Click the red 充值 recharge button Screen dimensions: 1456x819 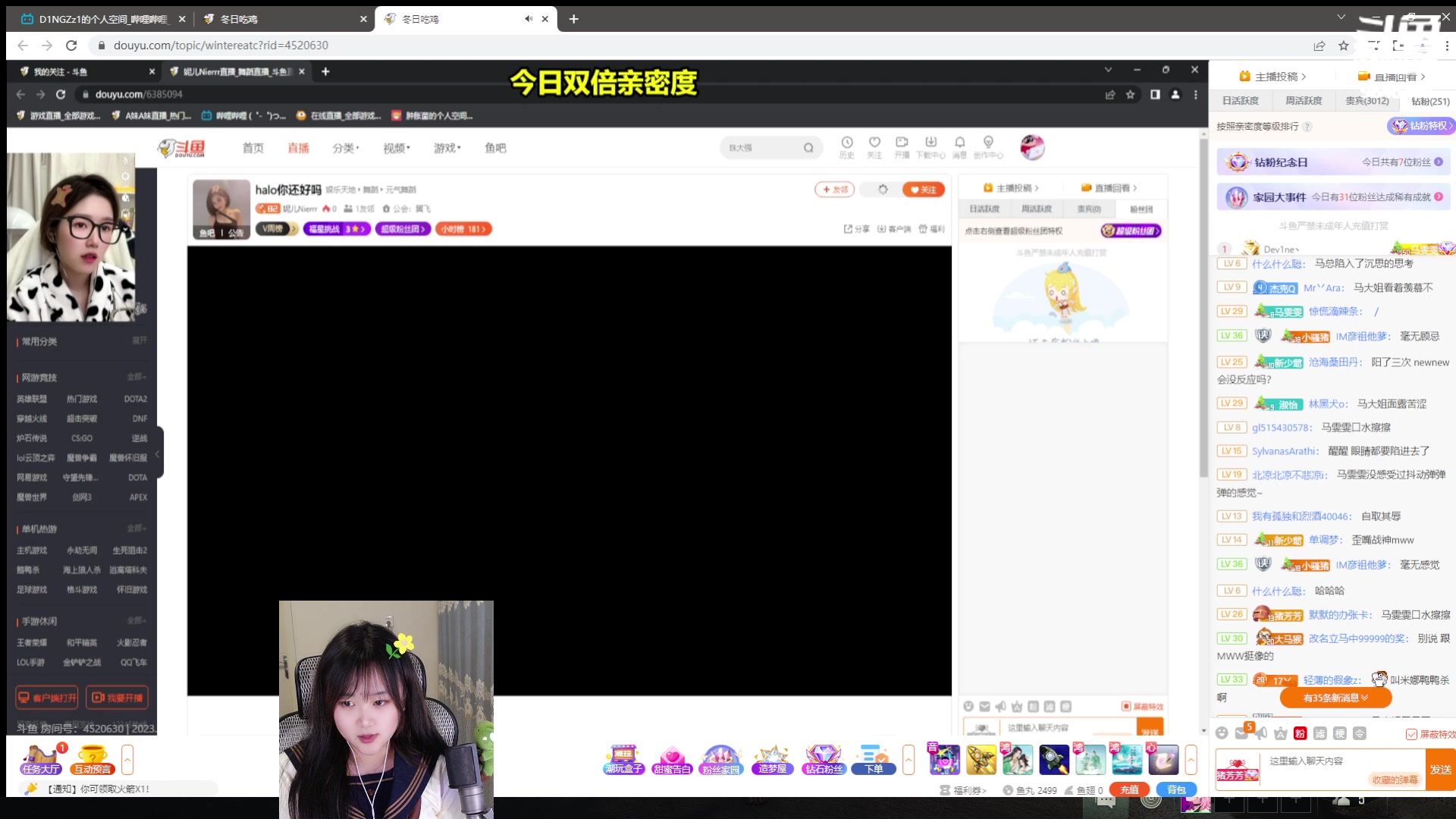pos(1129,790)
